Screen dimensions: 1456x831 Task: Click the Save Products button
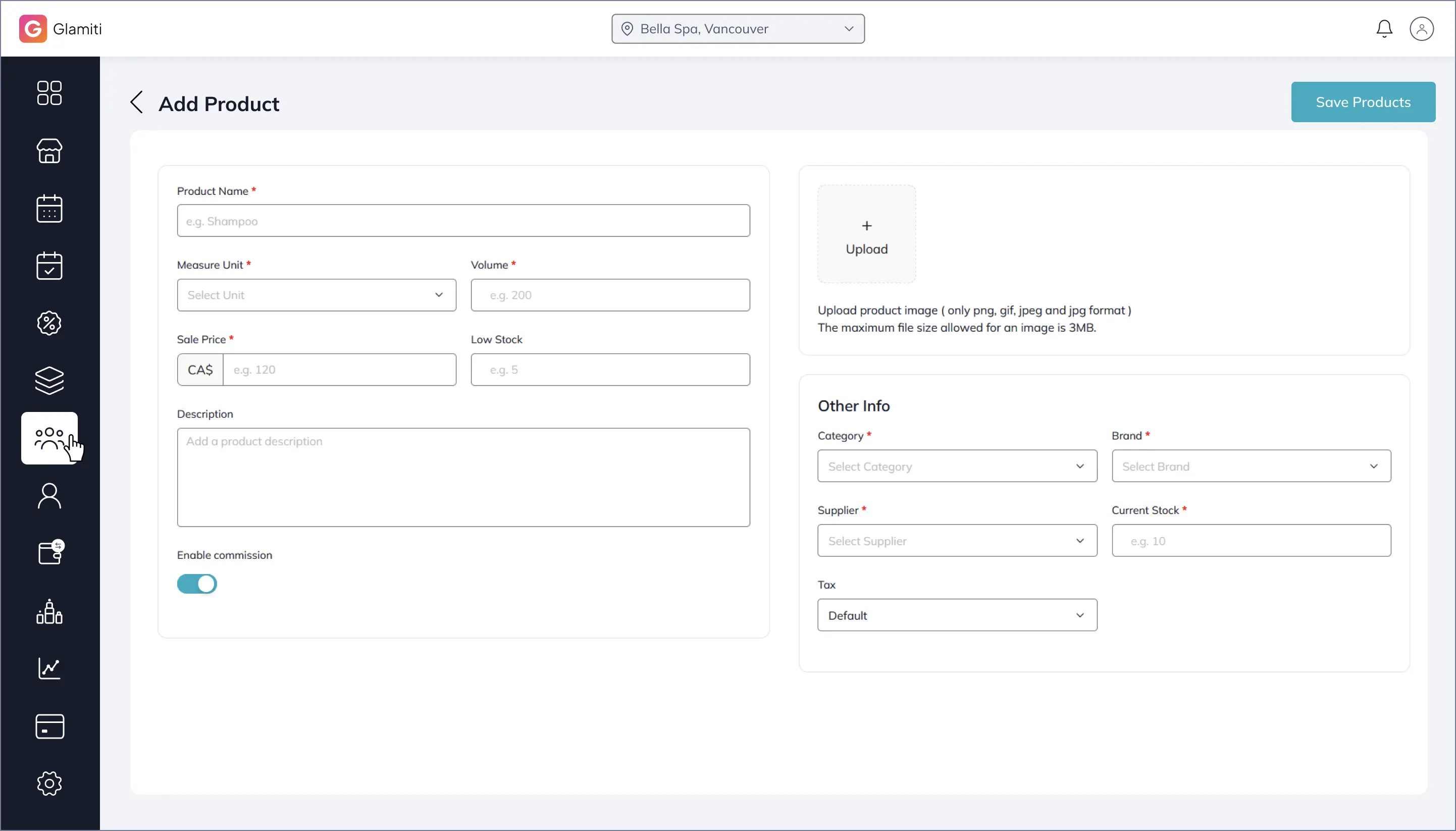(1363, 102)
